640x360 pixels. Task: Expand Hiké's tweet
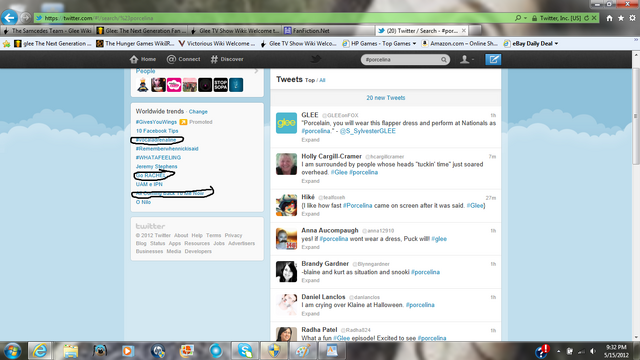click(311, 214)
